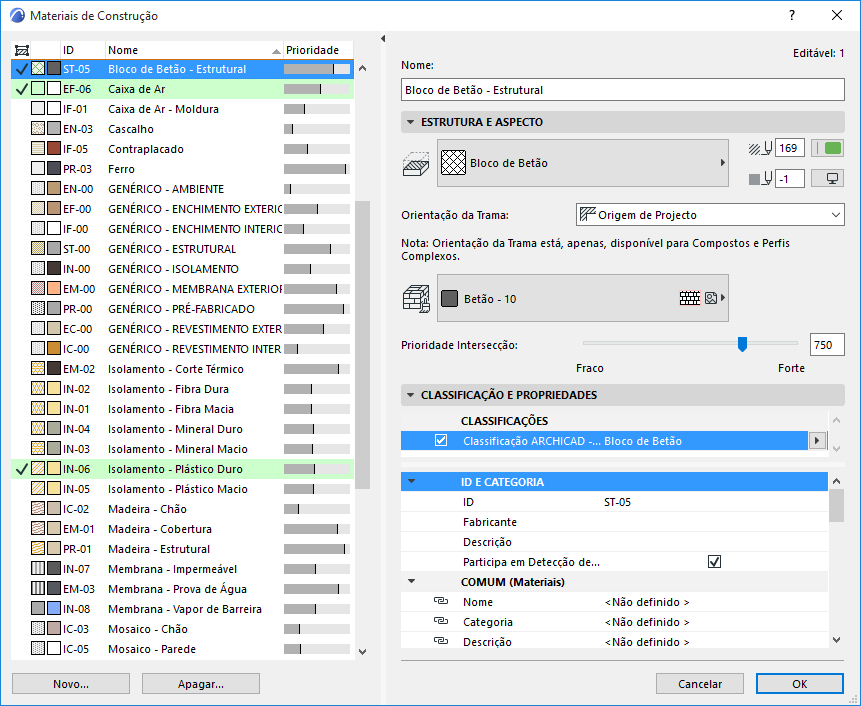This screenshot has height=706, width=861.
Task: Click the orange surface icon of GENÉRICO - MEMBRANA EXTERIOR
Action: 54,289
